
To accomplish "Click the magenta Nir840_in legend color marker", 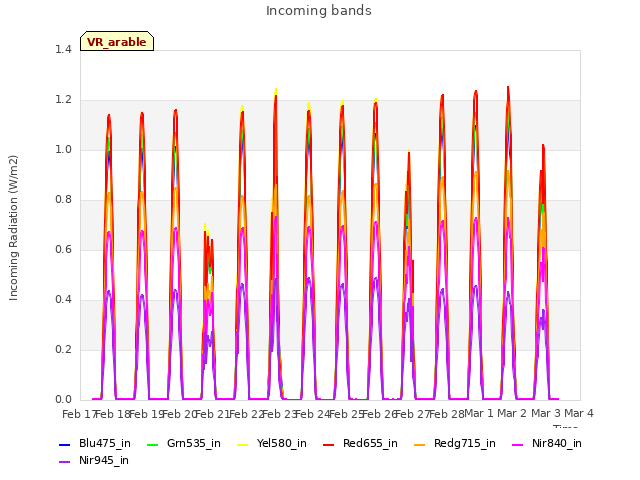I will tap(518, 444).
